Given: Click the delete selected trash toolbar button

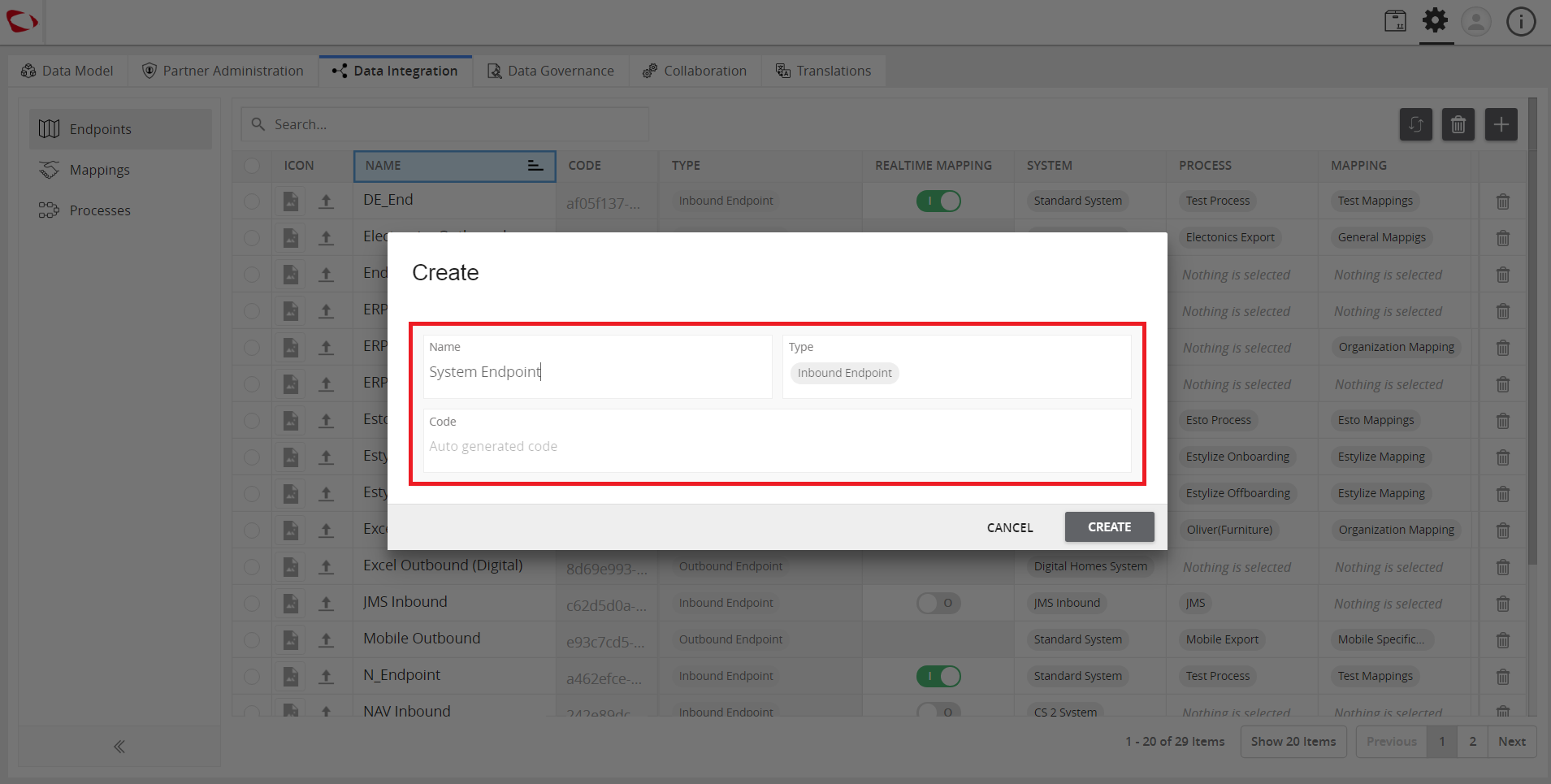Looking at the screenshot, I should coord(1458,124).
